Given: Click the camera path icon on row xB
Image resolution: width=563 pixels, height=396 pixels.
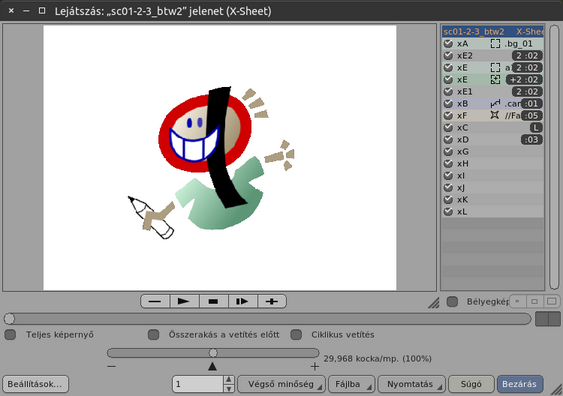Looking at the screenshot, I should click(x=495, y=104).
